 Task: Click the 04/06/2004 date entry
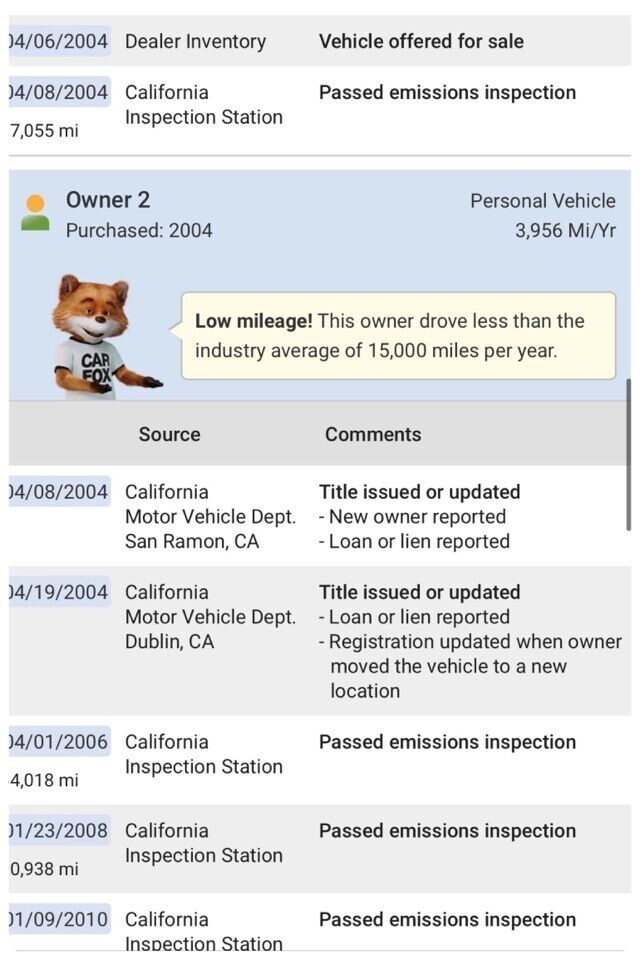(x=58, y=41)
